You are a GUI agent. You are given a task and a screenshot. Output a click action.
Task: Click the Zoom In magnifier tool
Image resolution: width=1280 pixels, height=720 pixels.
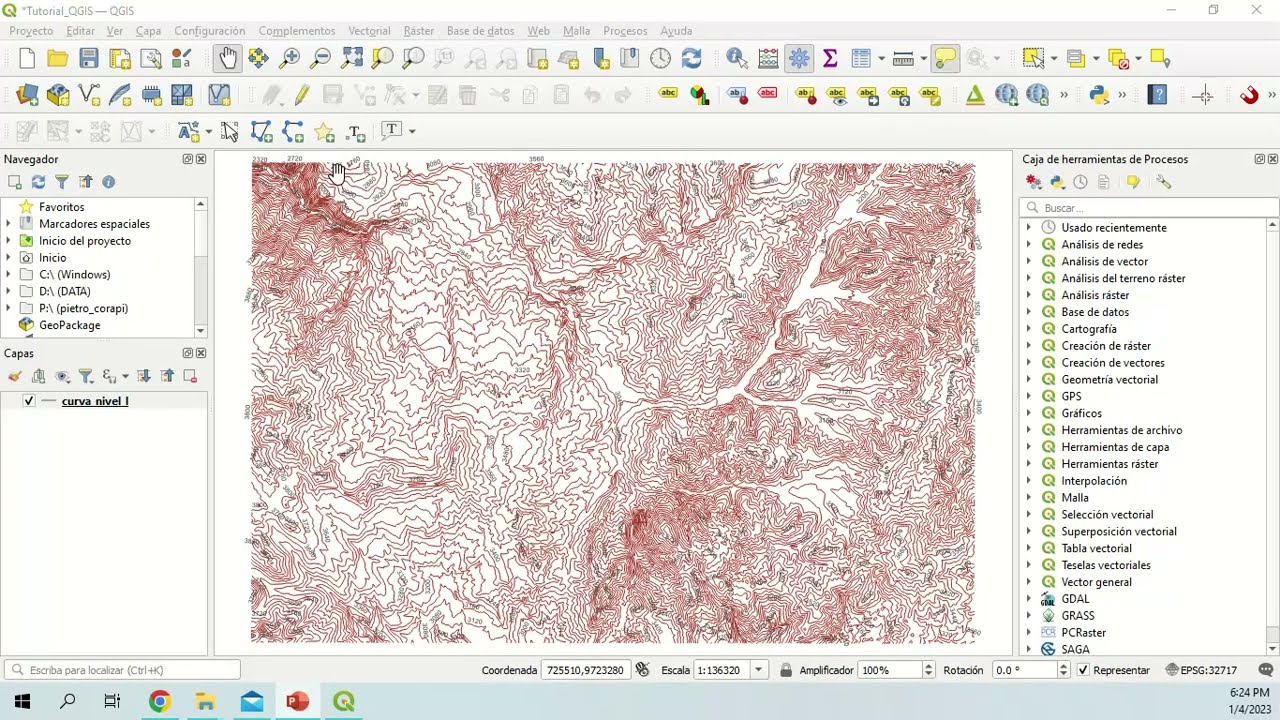(x=289, y=59)
